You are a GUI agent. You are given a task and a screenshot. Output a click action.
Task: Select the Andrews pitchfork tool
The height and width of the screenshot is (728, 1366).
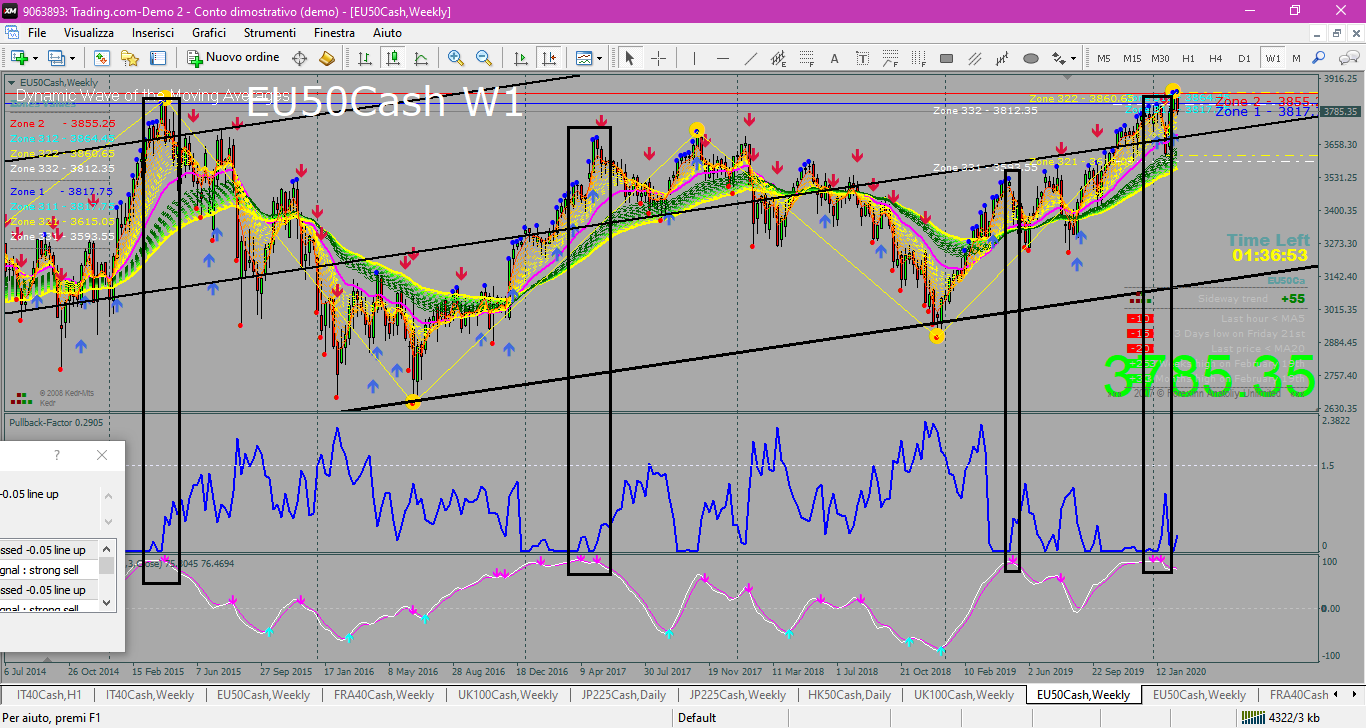1002,58
